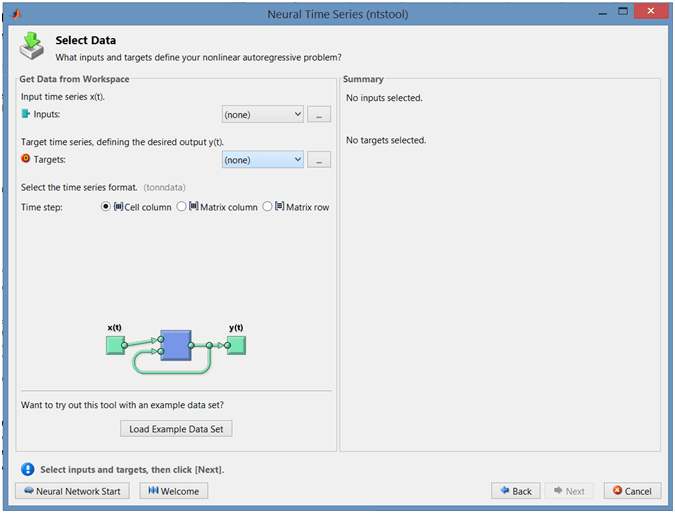This screenshot has height=513, width=675.
Task: Browse for Inputs with ellipsis button
Action: point(319,115)
